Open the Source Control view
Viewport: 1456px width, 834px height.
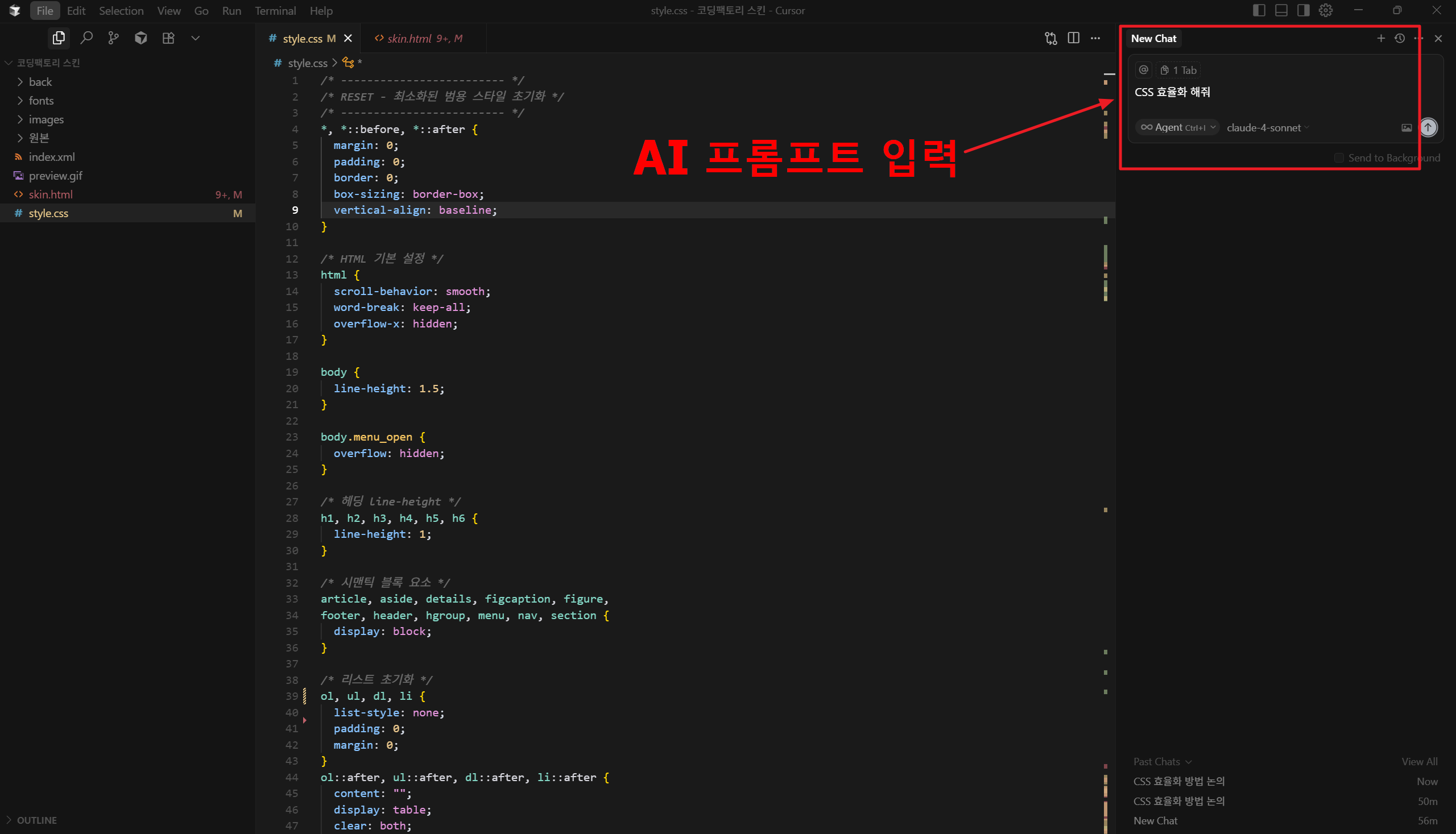tap(113, 38)
